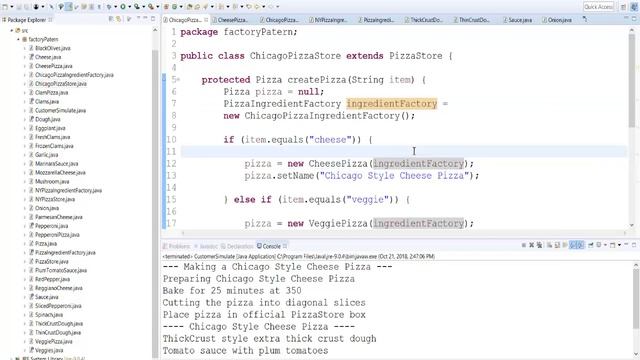Click the New Java Package toolbar icon
Viewport: 640px width, 360px height.
coord(166,7)
